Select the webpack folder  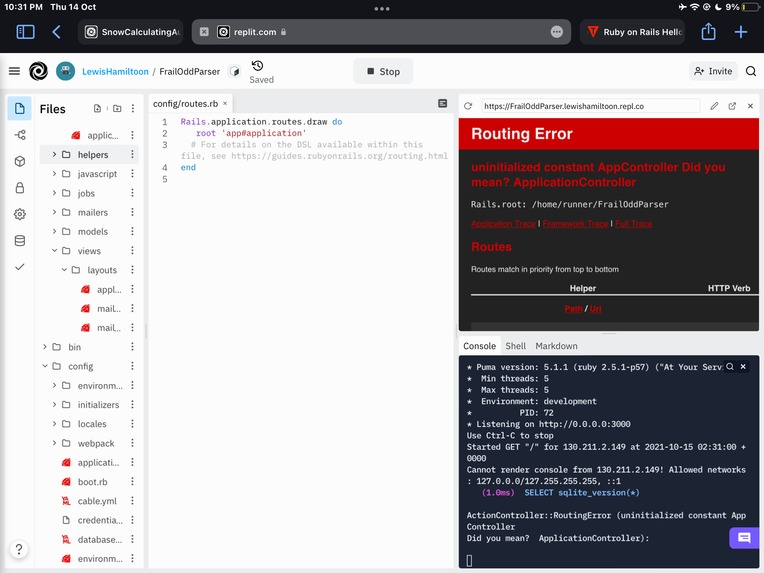(96, 443)
